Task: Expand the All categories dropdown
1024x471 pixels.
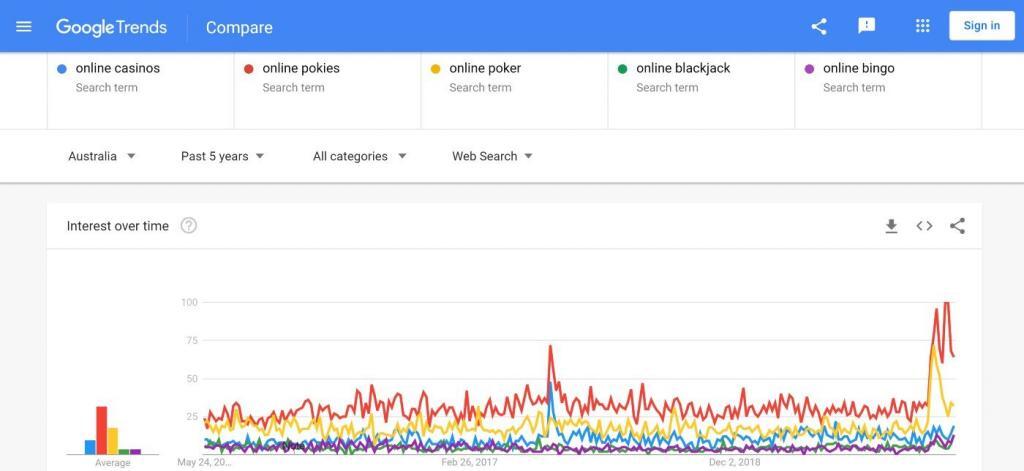Action: point(360,156)
